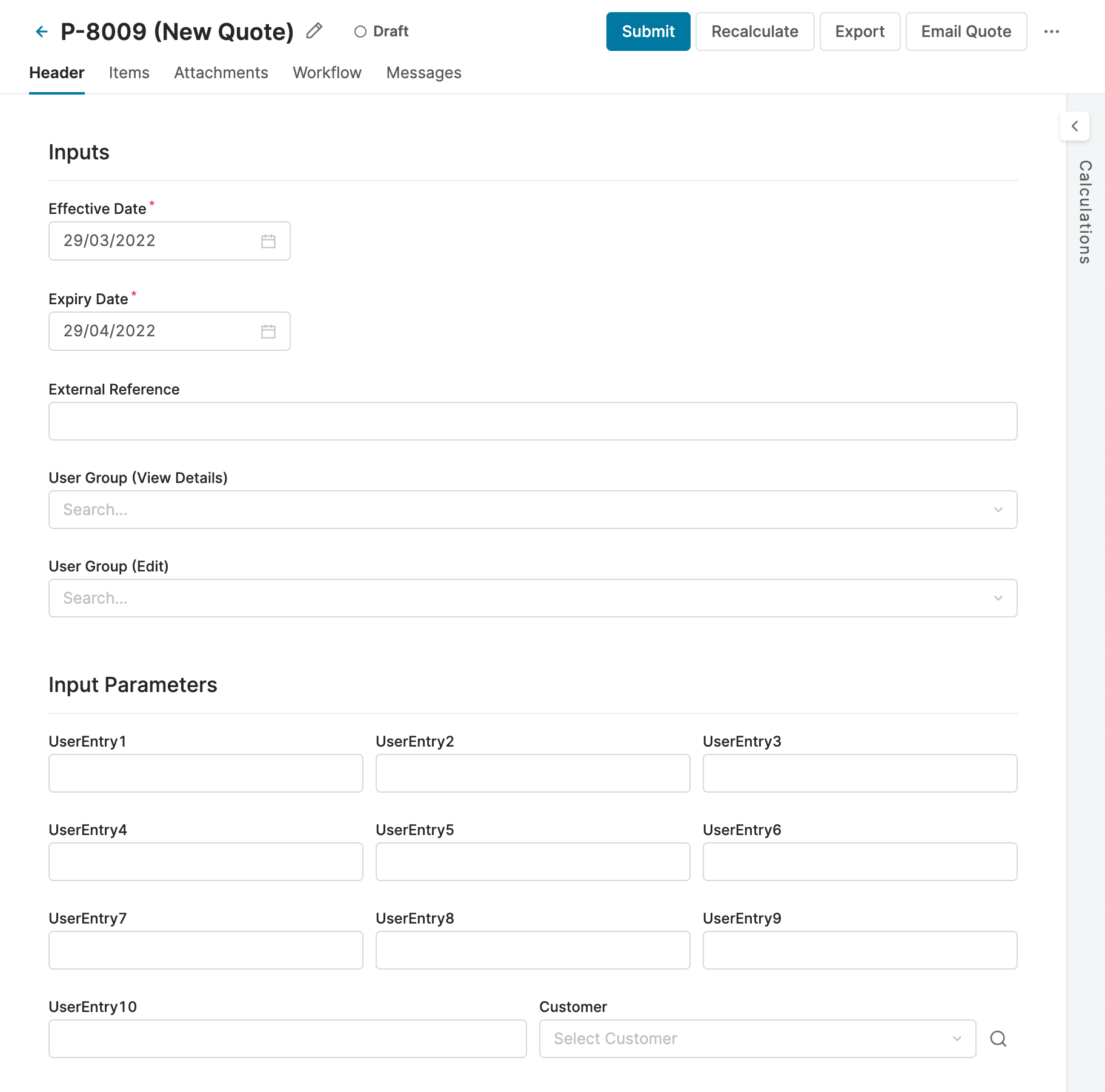Click the Customer search magnifier icon
Viewport: 1105px width, 1092px height.
click(998, 1038)
